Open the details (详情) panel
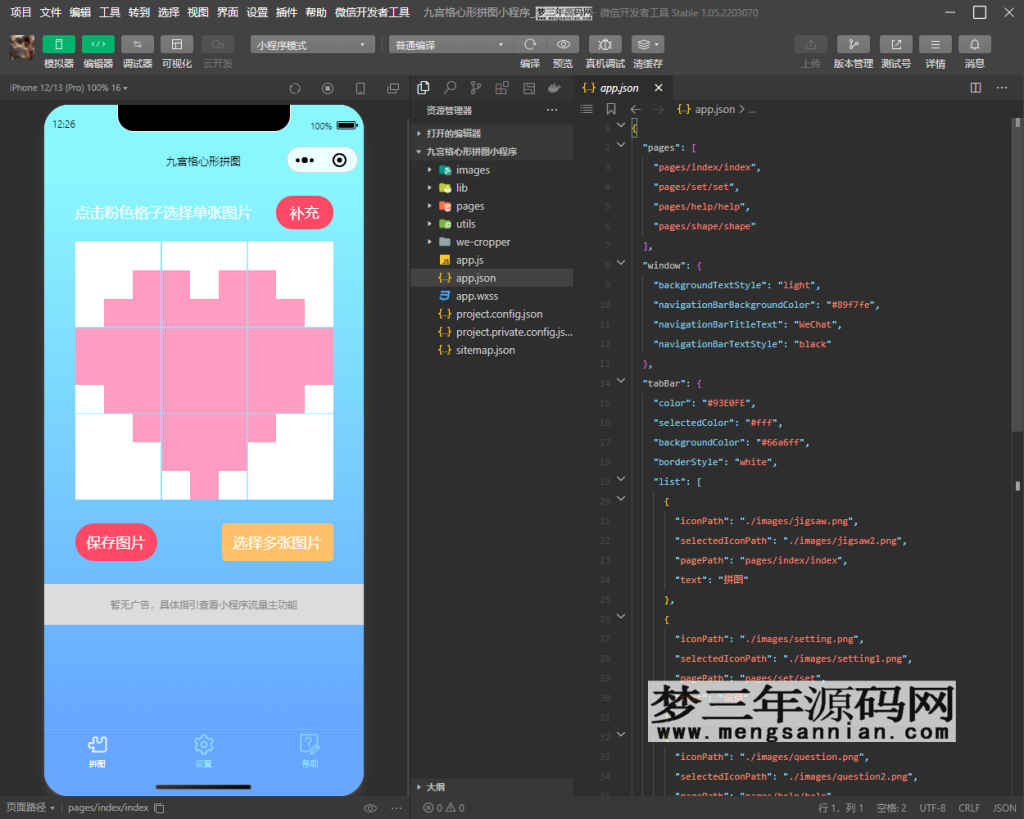This screenshot has height=819, width=1024. pos(935,45)
